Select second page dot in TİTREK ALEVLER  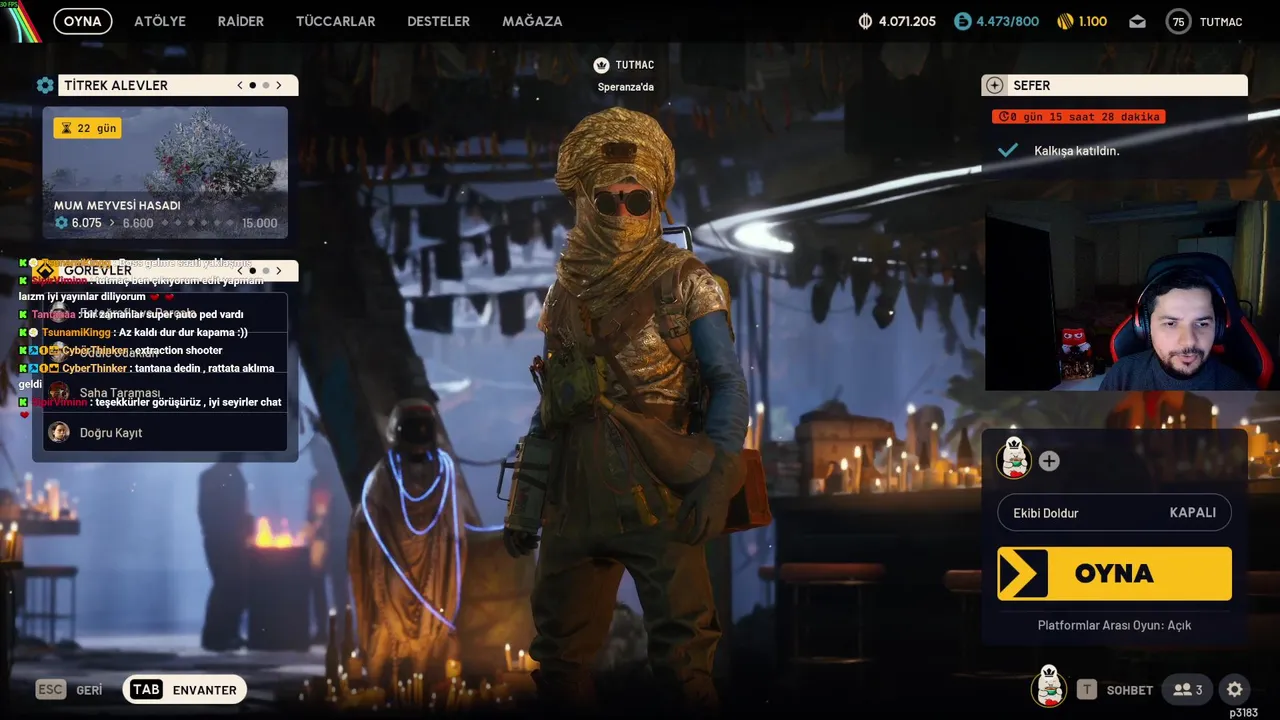point(265,86)
